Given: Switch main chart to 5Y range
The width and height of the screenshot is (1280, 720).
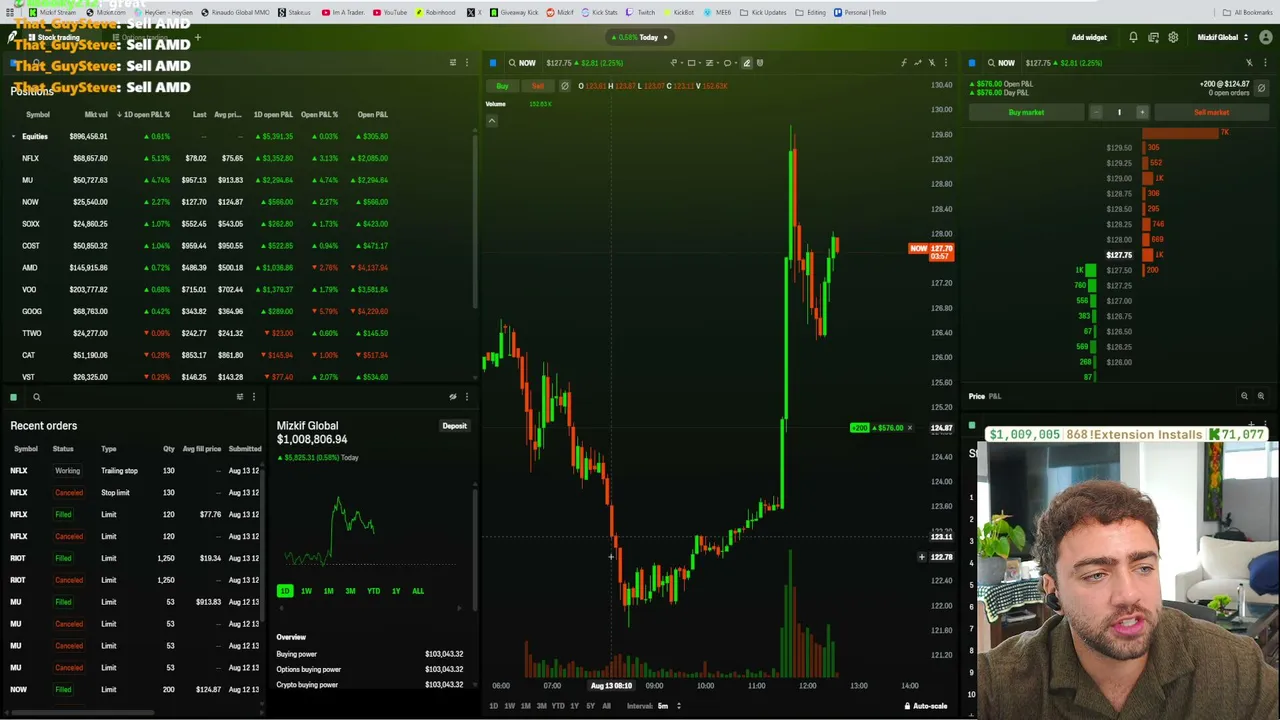Looking at the screenshot, I should coord(590,706).
